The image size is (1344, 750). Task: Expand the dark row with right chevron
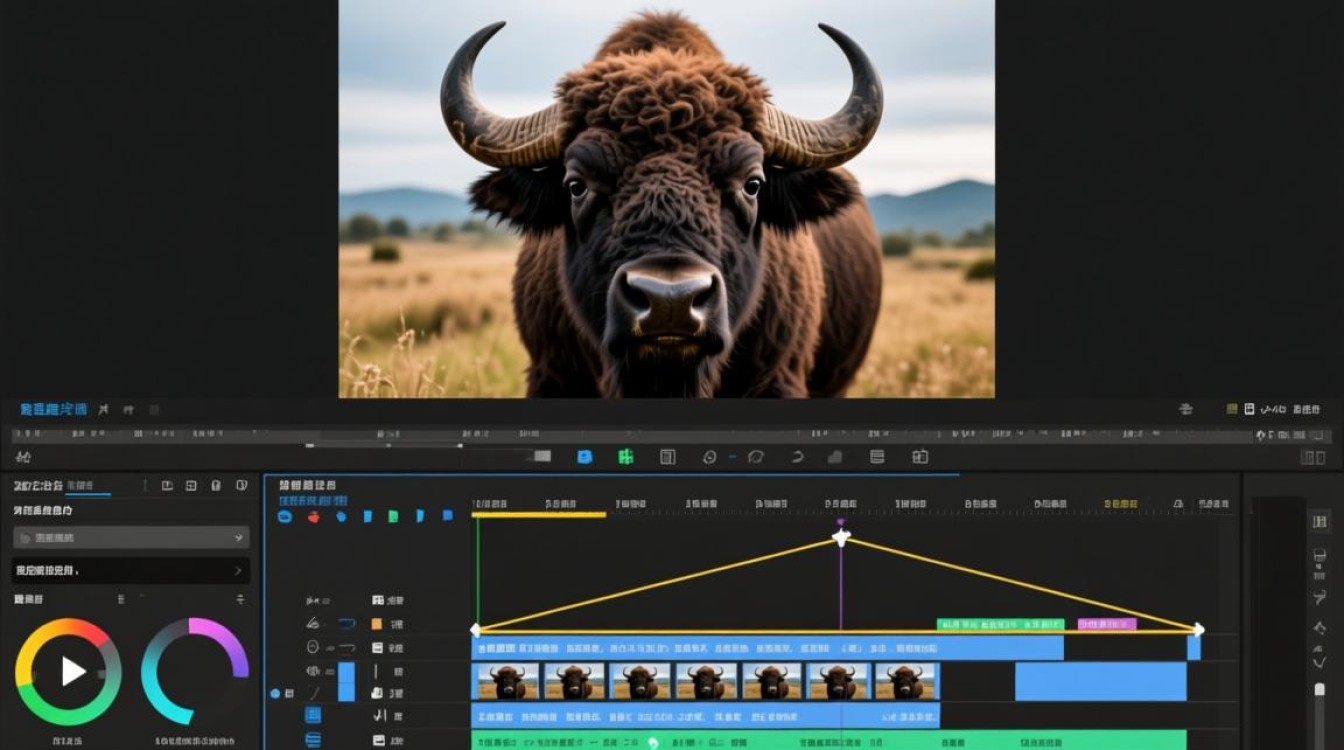click(131, 570)
